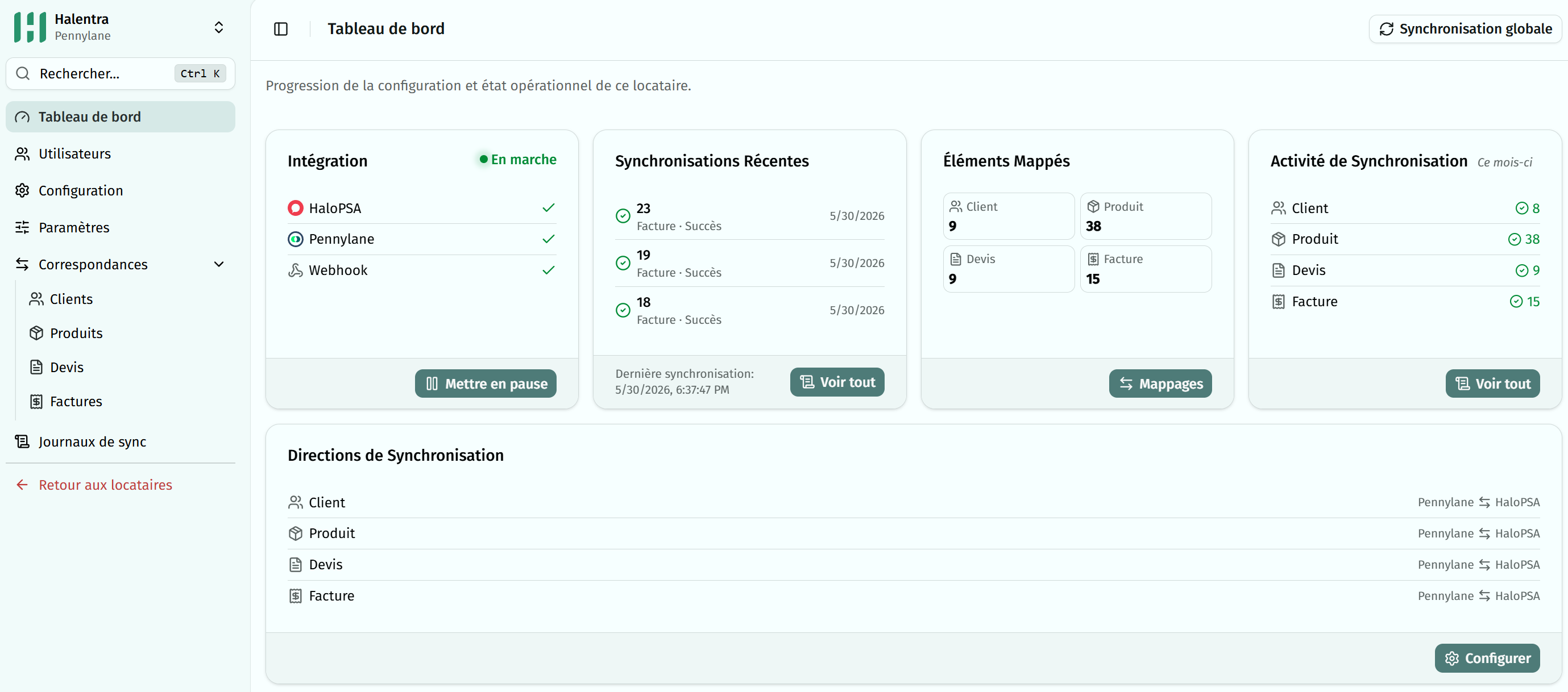Viewport: 1568px width, 692px height.
Task: Click Produit box icon in Directions list
Action: (295, 533)
